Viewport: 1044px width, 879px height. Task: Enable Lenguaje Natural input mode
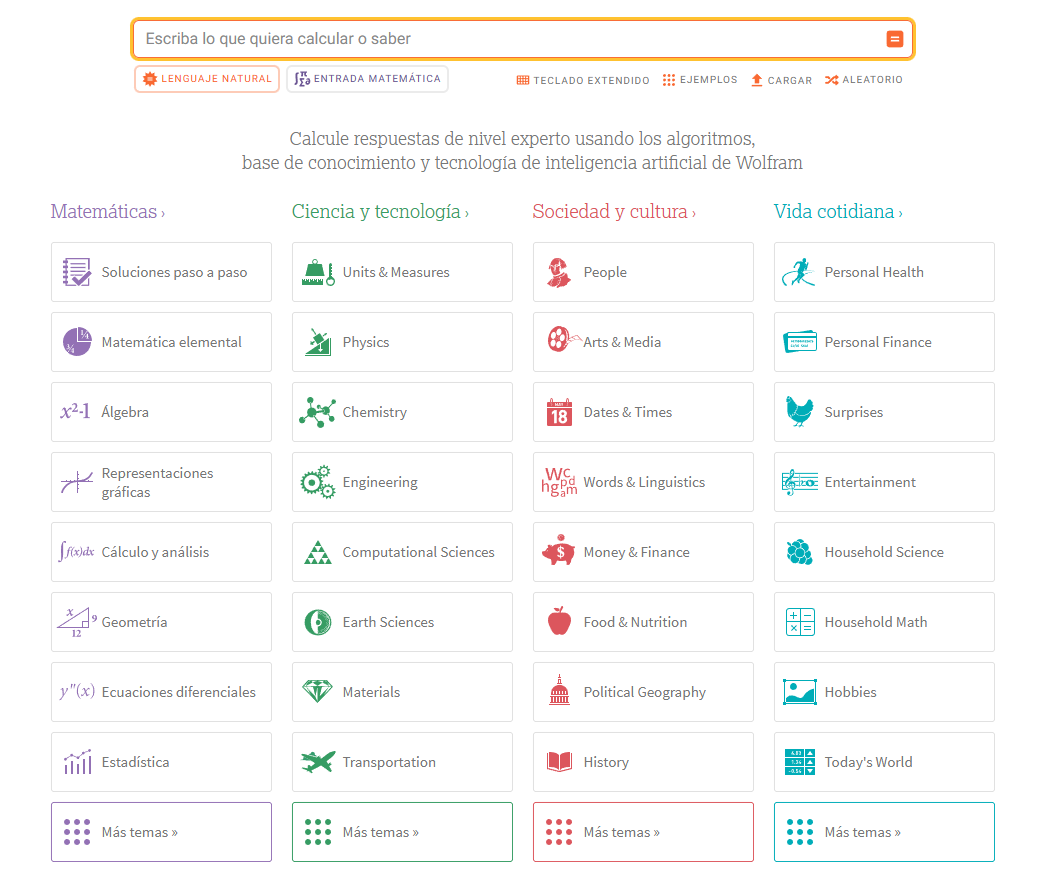[x=207, y=78]
